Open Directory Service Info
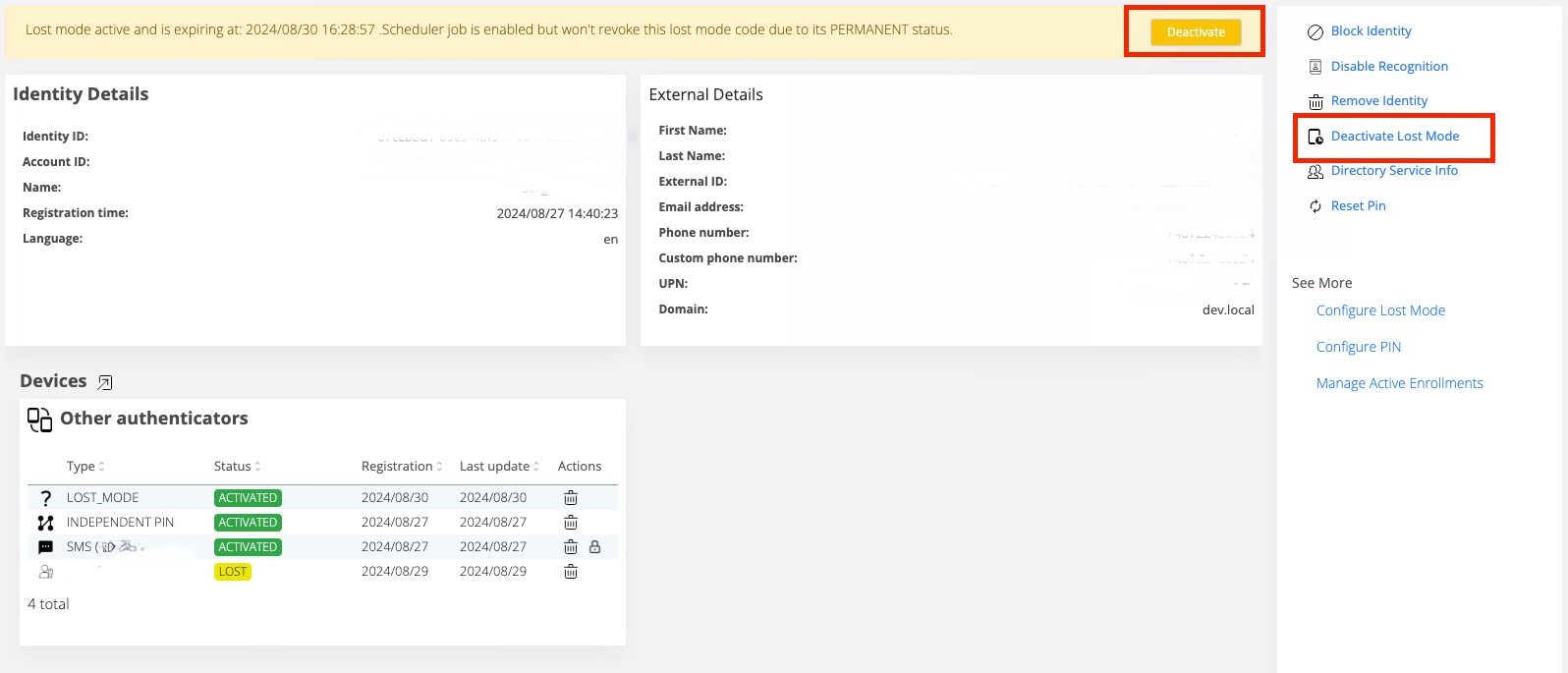Image resolution: width=1568 pixels, height=673 pixels. point(1393,171)
